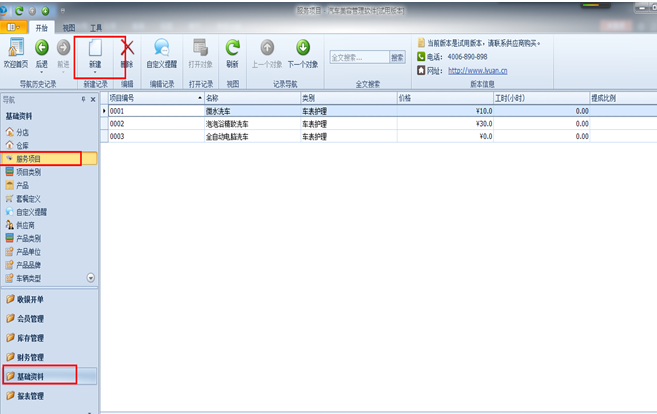Image resolution: width=657 pixels, height=414 pixels.
Task: Pin the 导航 (Navigation) panel with the pushpin
Action: tap(83, 100)
